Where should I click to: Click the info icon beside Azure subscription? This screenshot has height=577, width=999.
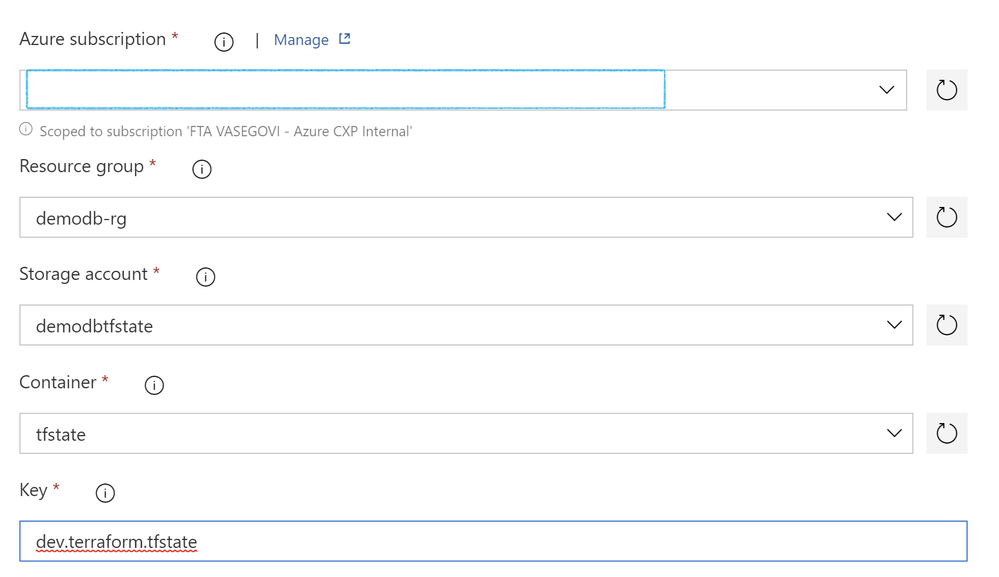[224, 42]
